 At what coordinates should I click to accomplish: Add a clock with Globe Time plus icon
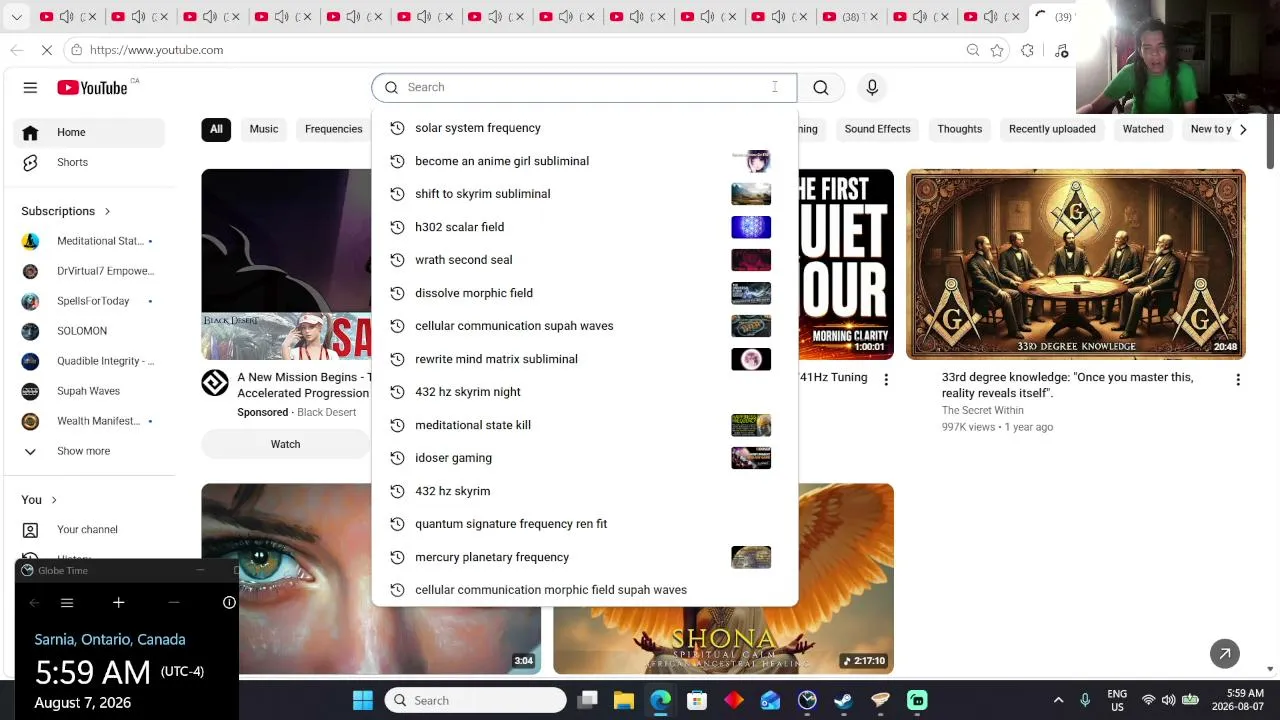[118, 603]
